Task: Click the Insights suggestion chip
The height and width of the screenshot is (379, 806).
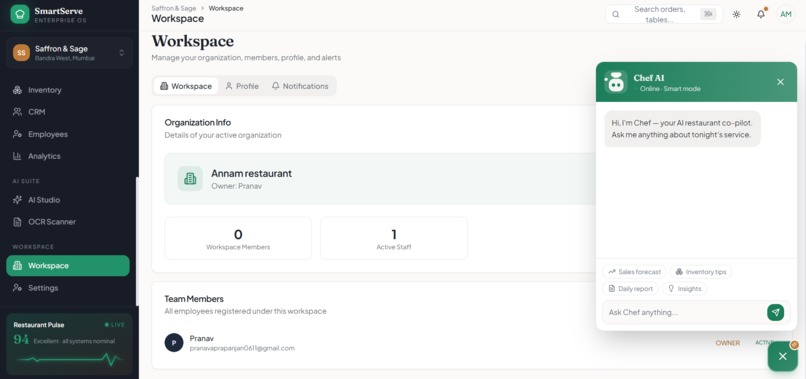Action: [x=684, y=288]
